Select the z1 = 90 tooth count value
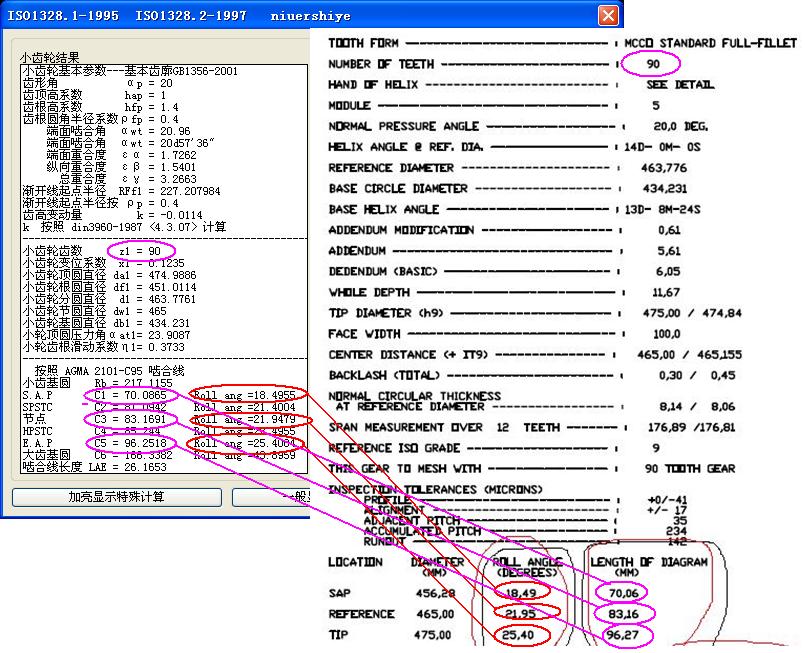This screenshot has height=653, width=805. click(x=140, y=251)
